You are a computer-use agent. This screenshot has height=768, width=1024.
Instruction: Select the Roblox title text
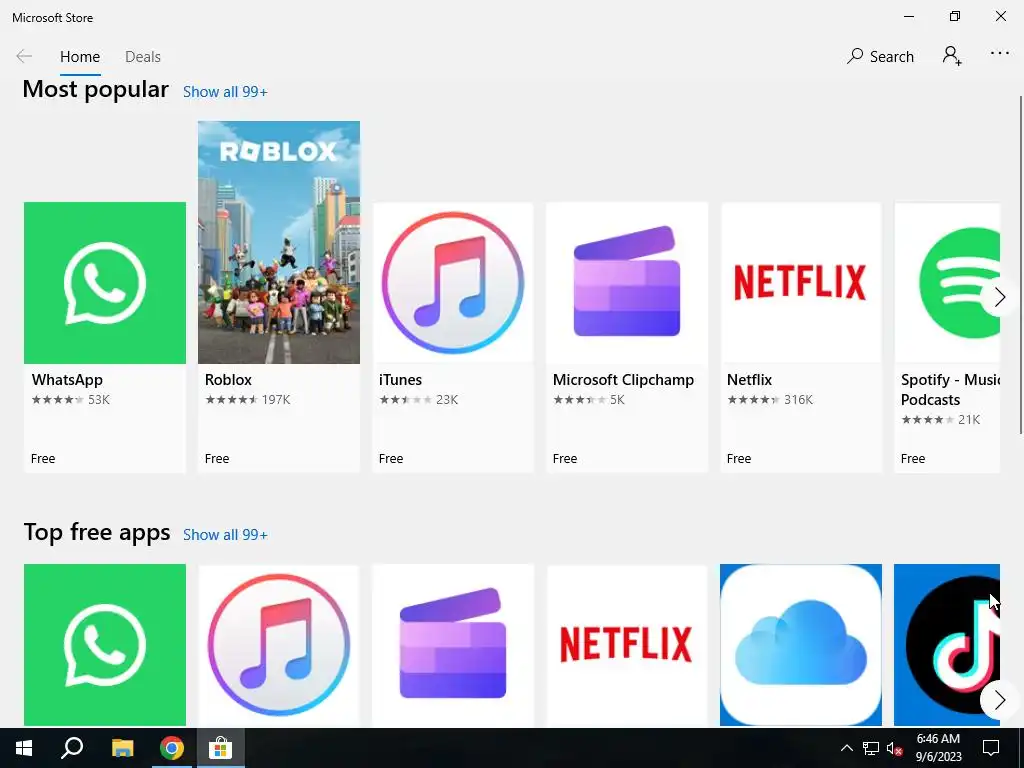[228, 379]
